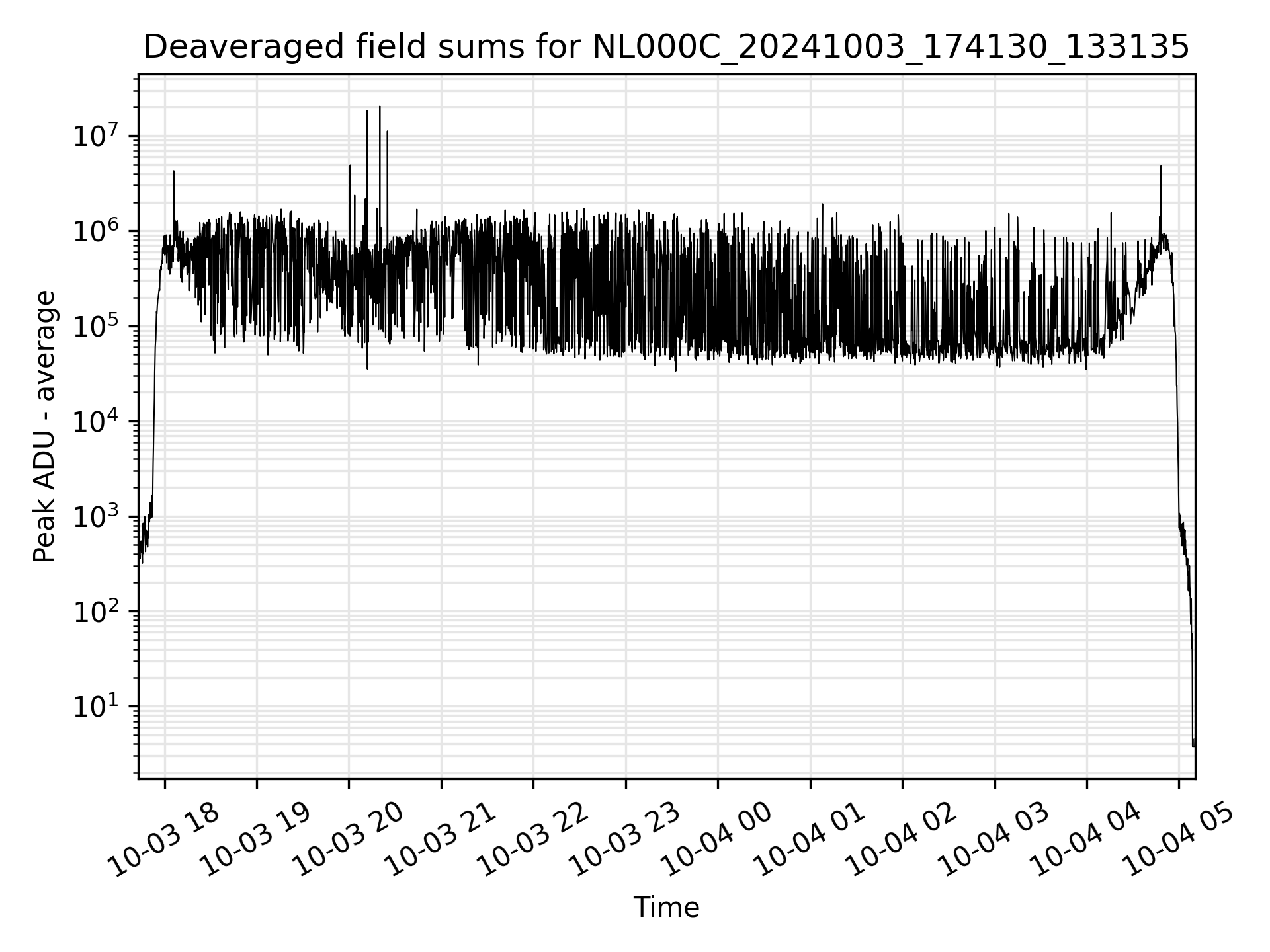Click the x-axis tick label '10-03 23'
The height and width of the screenshot is (952, 1270).
click(x=625, y=839)
